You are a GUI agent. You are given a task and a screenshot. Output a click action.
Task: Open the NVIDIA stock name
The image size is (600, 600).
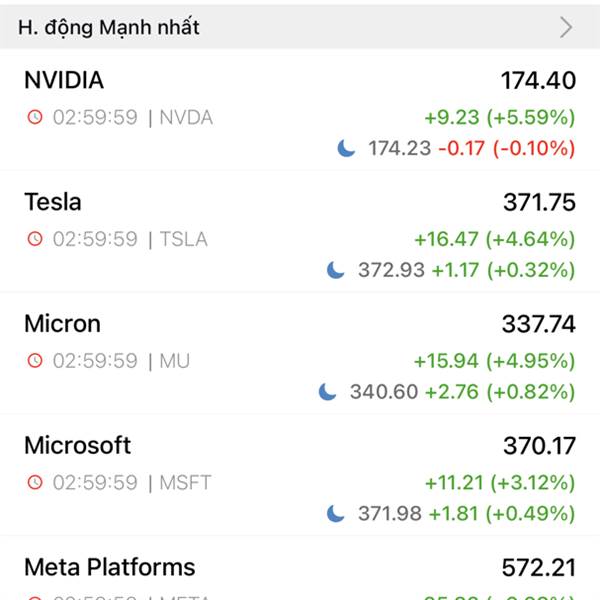pos(64,80)
